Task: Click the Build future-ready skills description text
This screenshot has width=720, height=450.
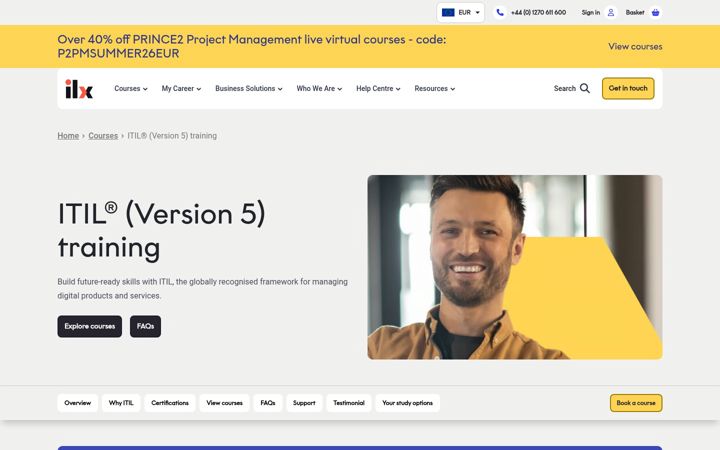Action: click(x=202, y=288)
